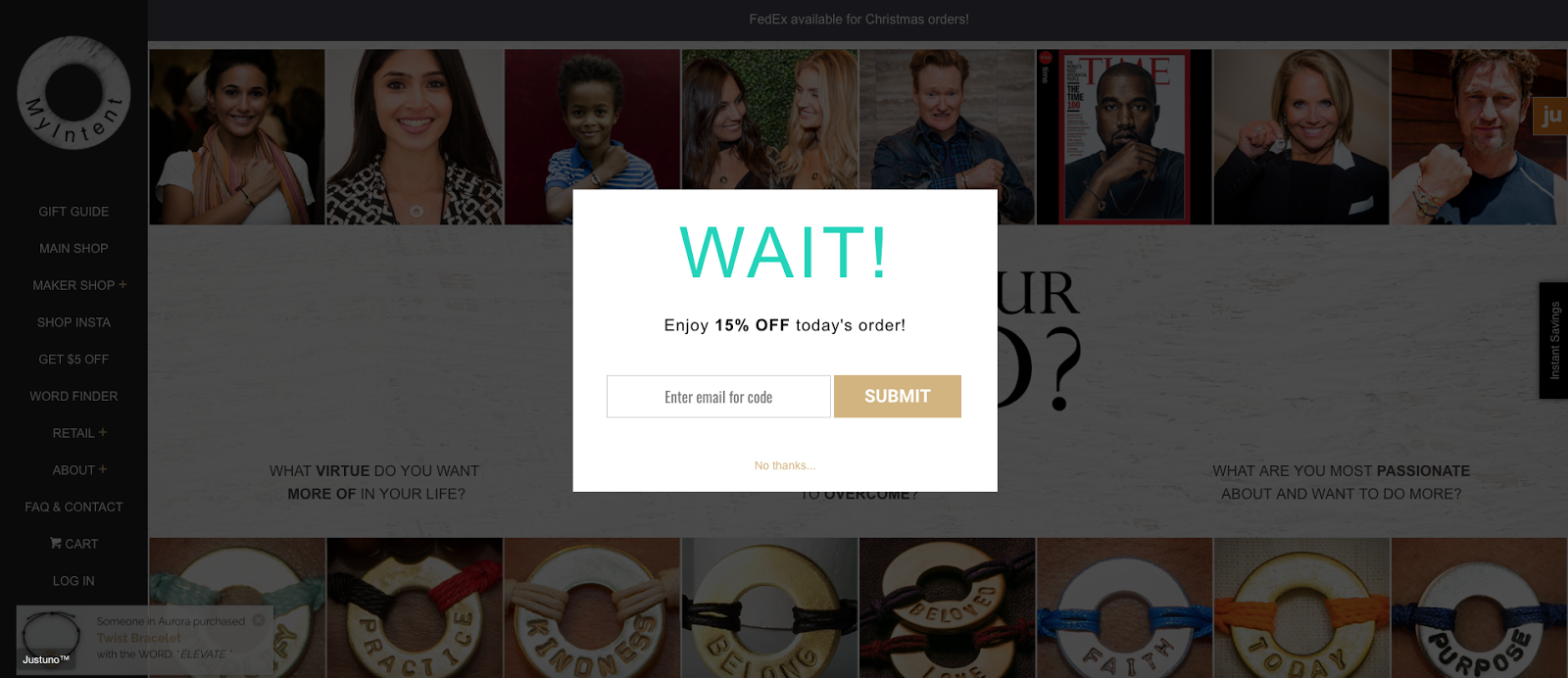Focus the Enter email for code field

pos(718,397)
